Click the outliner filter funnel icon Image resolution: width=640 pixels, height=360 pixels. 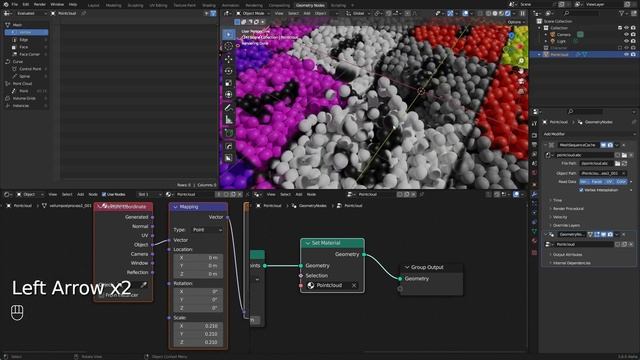point(622,13)
